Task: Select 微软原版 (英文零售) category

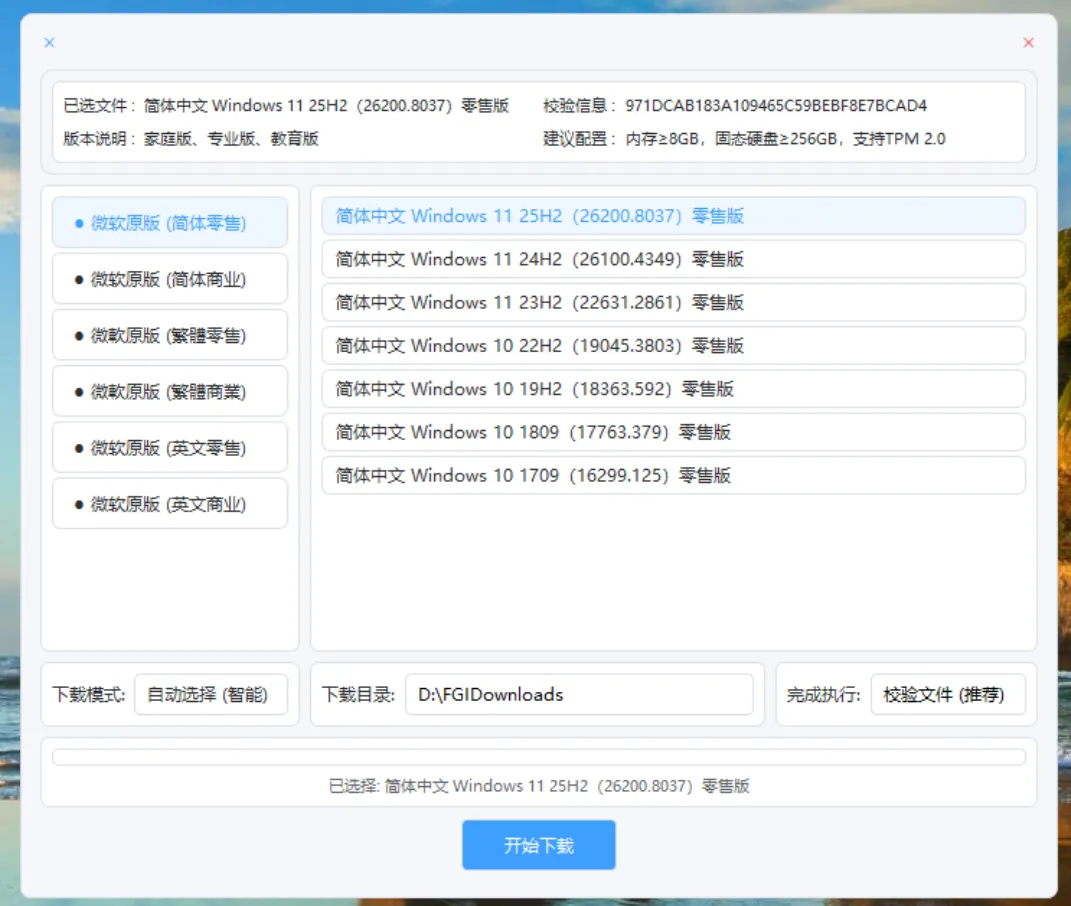Action: pos(169,448)
